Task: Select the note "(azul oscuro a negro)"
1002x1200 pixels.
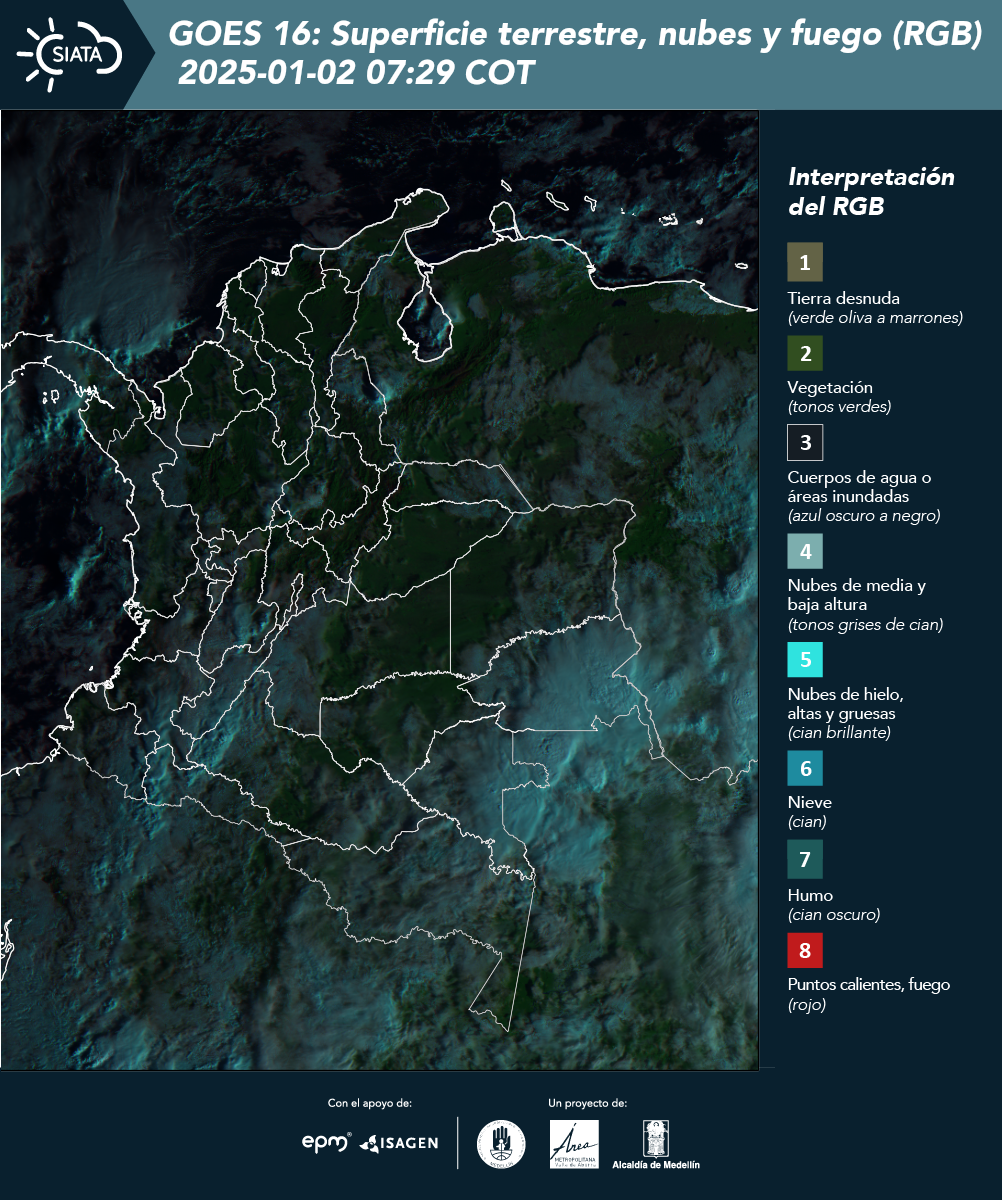Action: [x=864, y=516]
